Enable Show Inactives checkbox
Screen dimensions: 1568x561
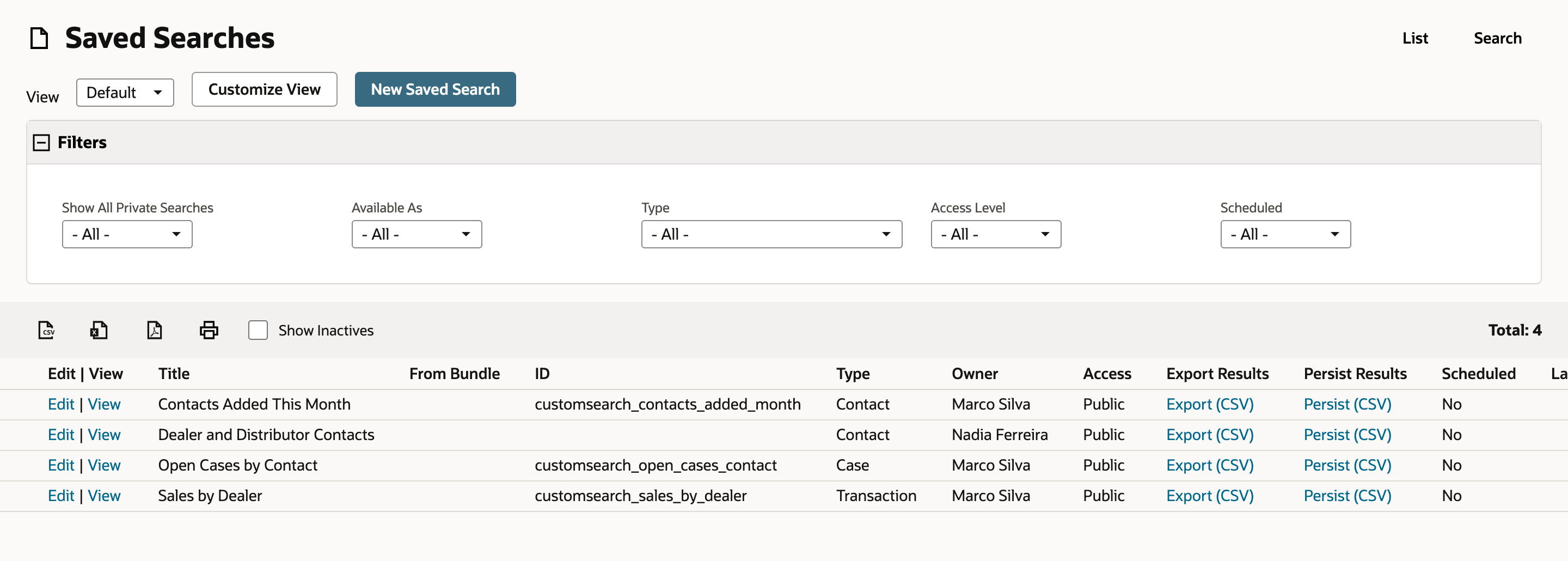[x=258, y=330]
